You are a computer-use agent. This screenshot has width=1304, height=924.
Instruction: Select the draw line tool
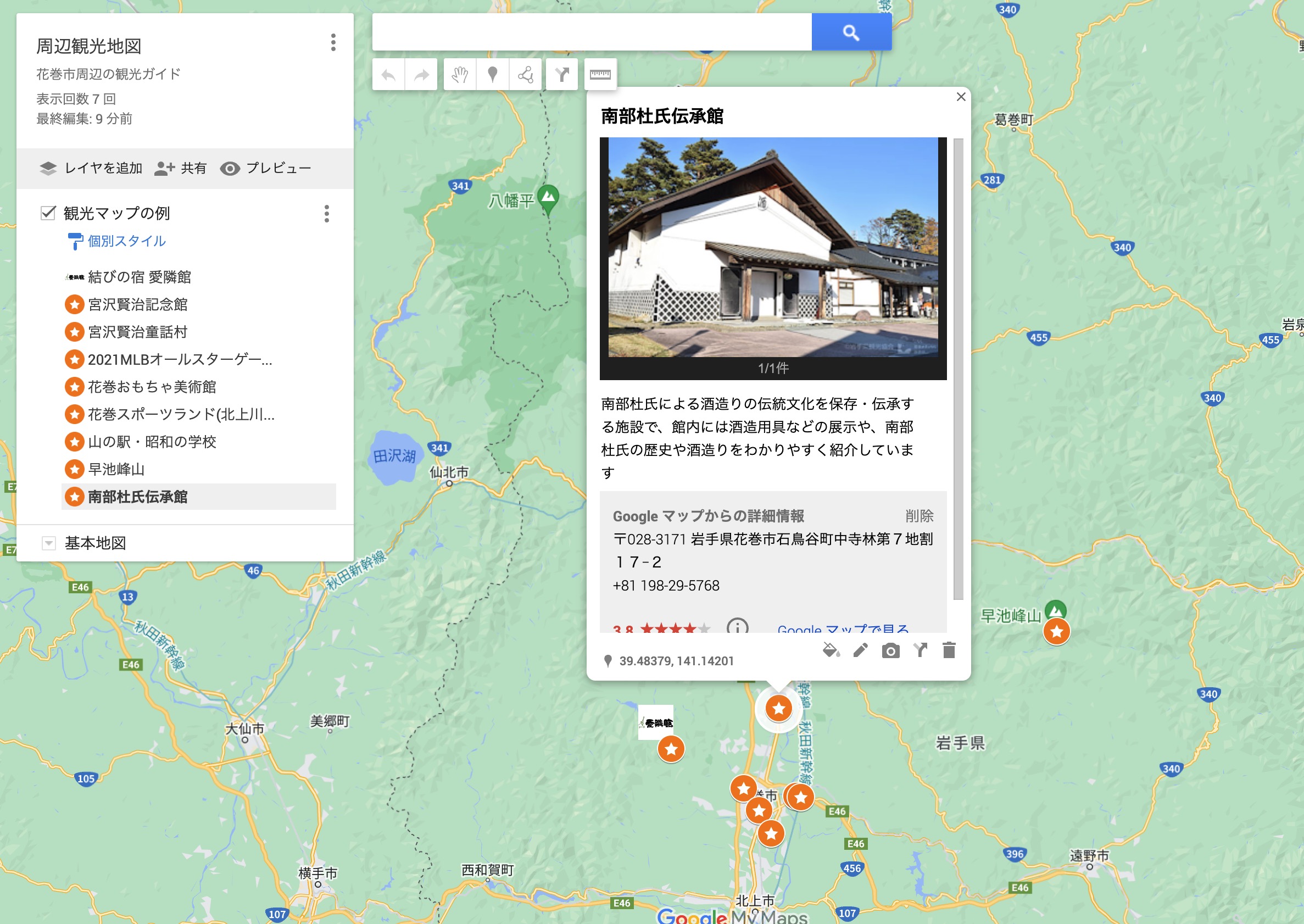526,75
